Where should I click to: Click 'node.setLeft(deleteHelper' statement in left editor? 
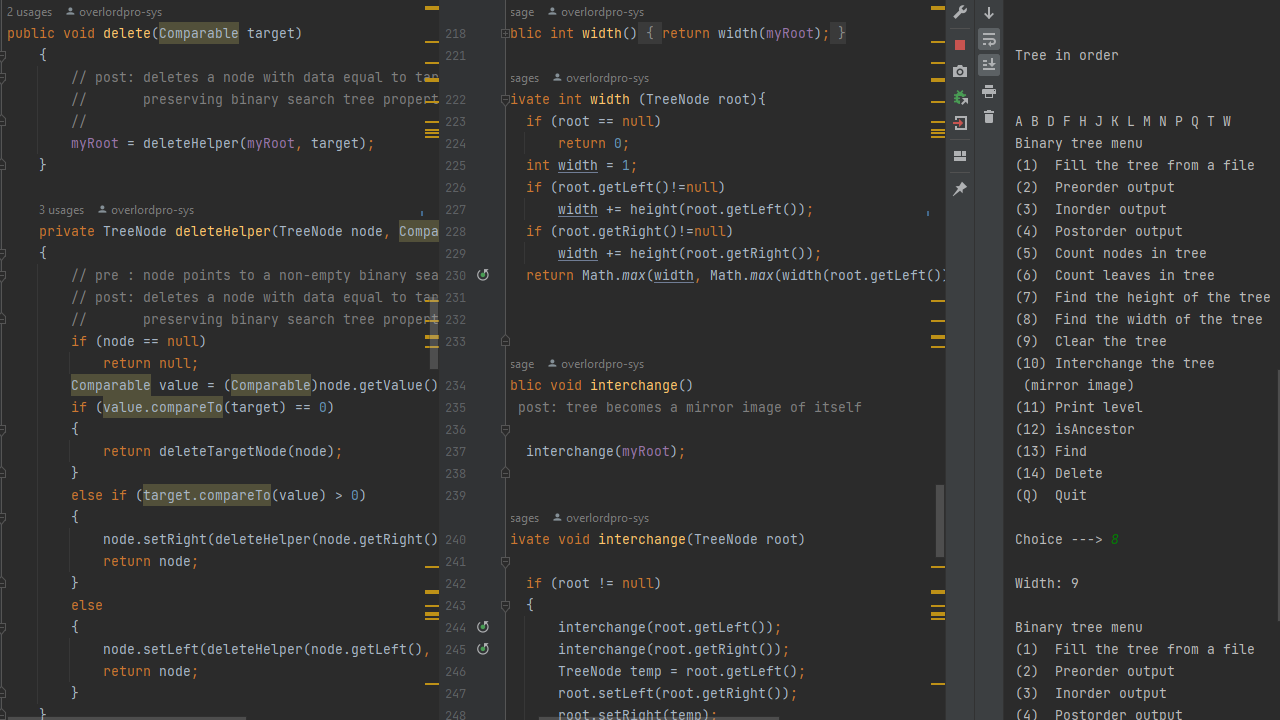point(266,649)
